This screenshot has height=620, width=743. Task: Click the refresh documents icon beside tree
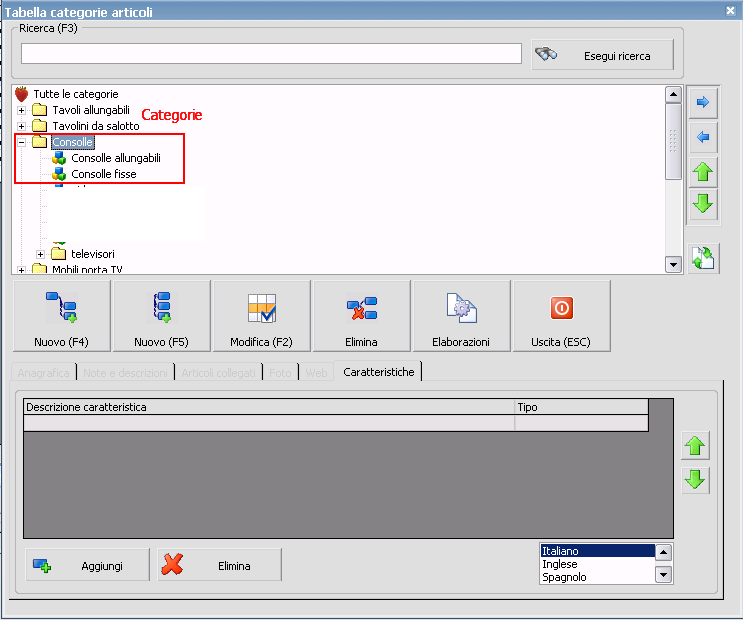coord(703,258)
